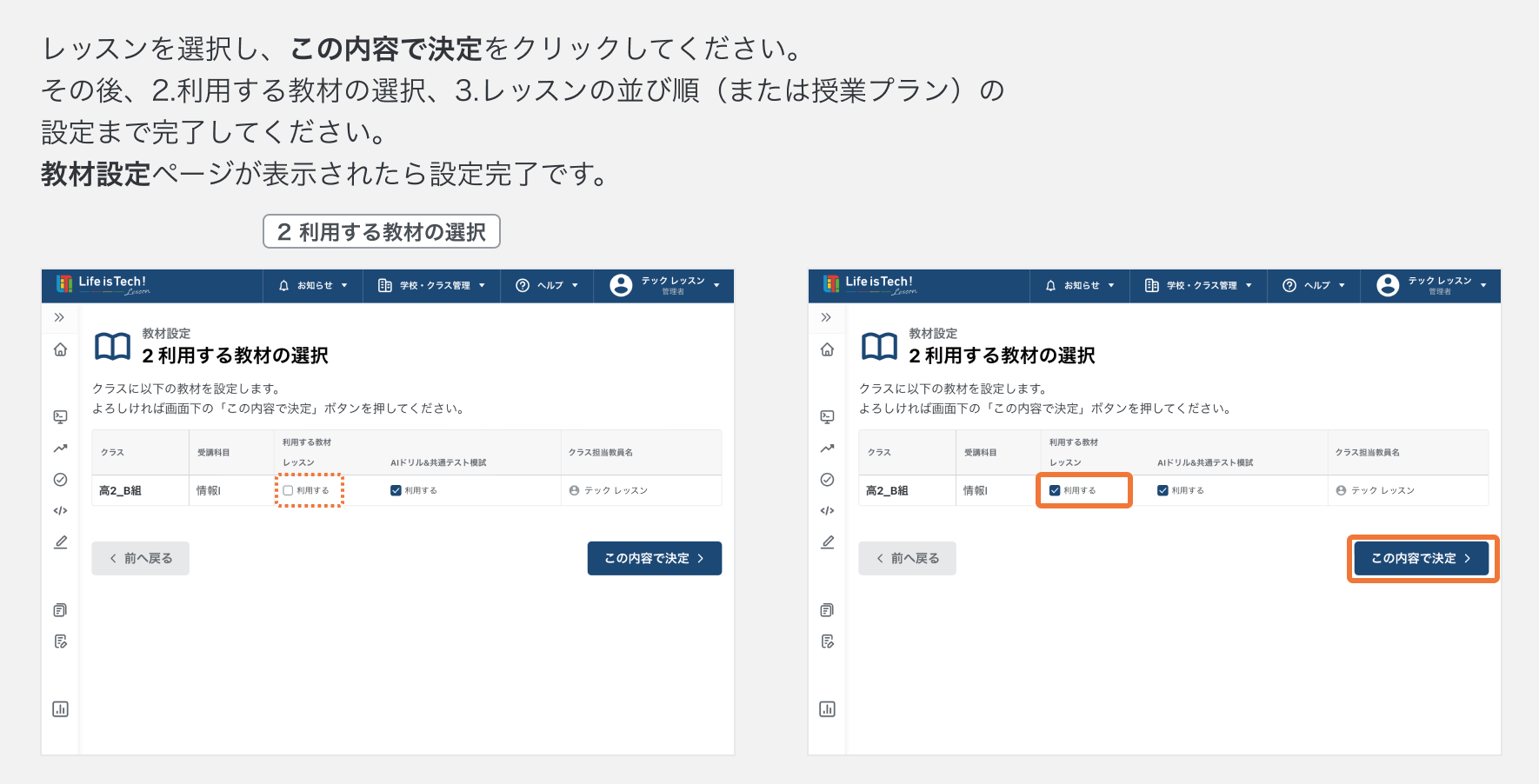Check the unchecked レッスン 利用する box in left screenshot
1539x784 pixels.
click(288, 490)
